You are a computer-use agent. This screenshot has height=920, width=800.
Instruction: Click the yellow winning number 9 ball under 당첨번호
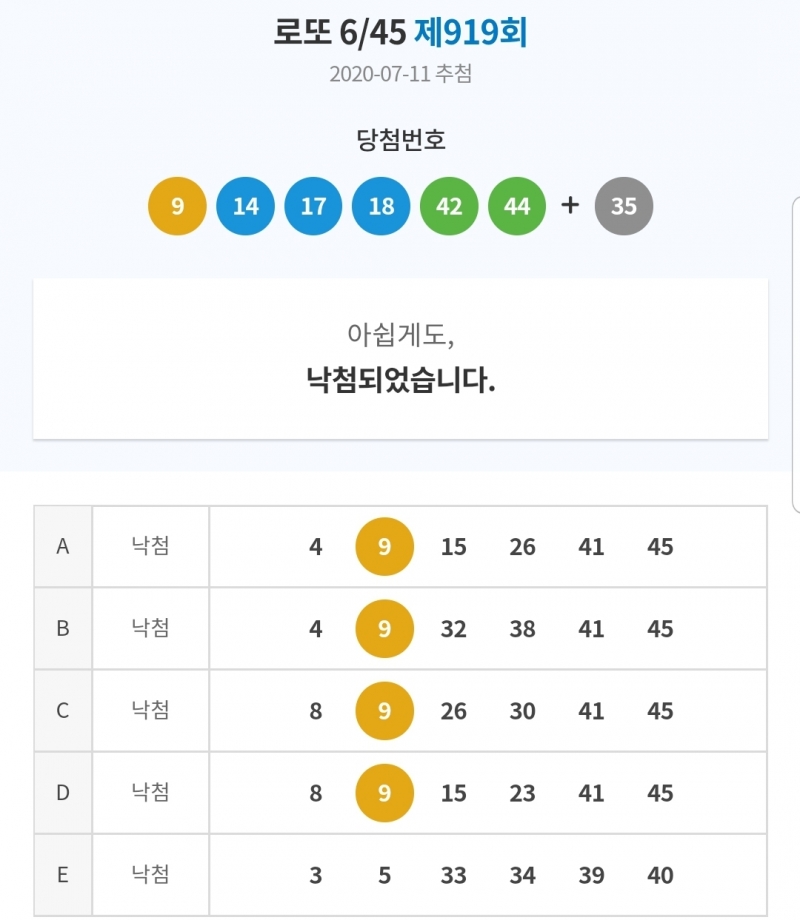[x=177, y=207]
